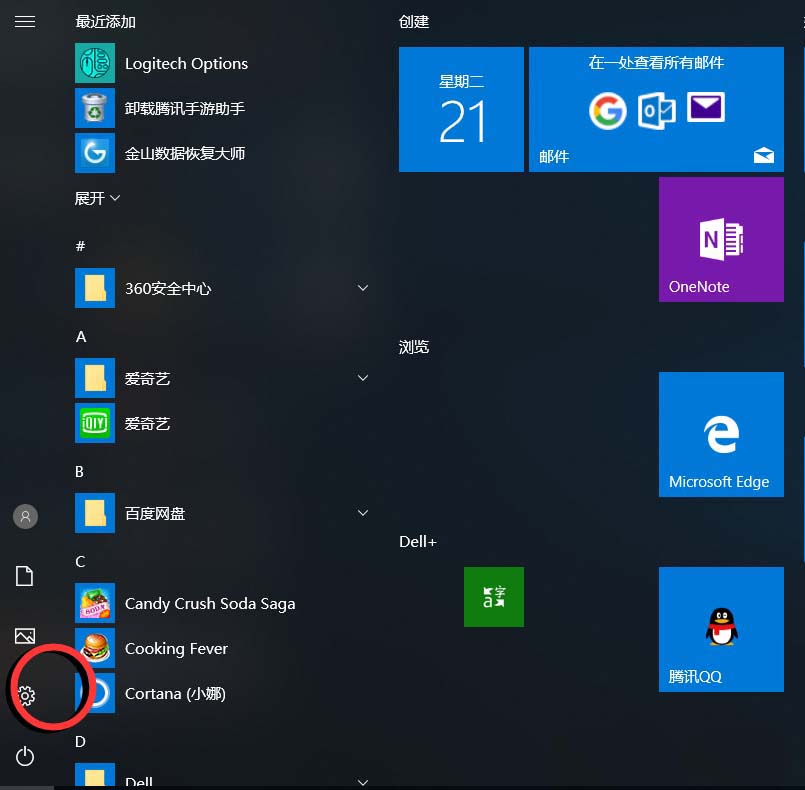Open OneNote from the purple tile
This screenshot has height=790, width=805.
click(x=720, y=239)
